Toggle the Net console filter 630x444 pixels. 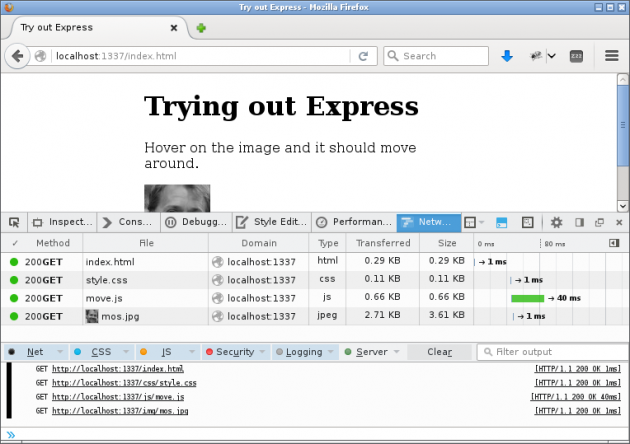coord(30,352)
